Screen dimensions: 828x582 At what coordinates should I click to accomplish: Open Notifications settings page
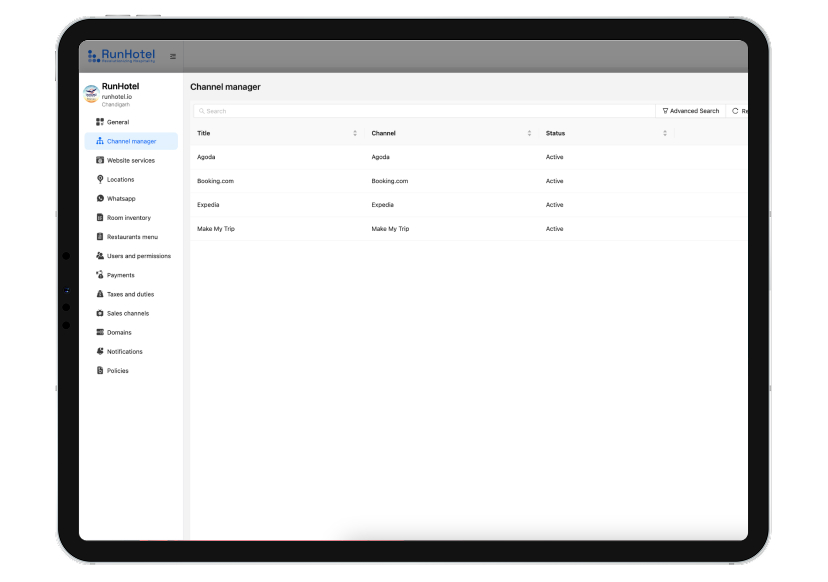click(x=125, y=351)
